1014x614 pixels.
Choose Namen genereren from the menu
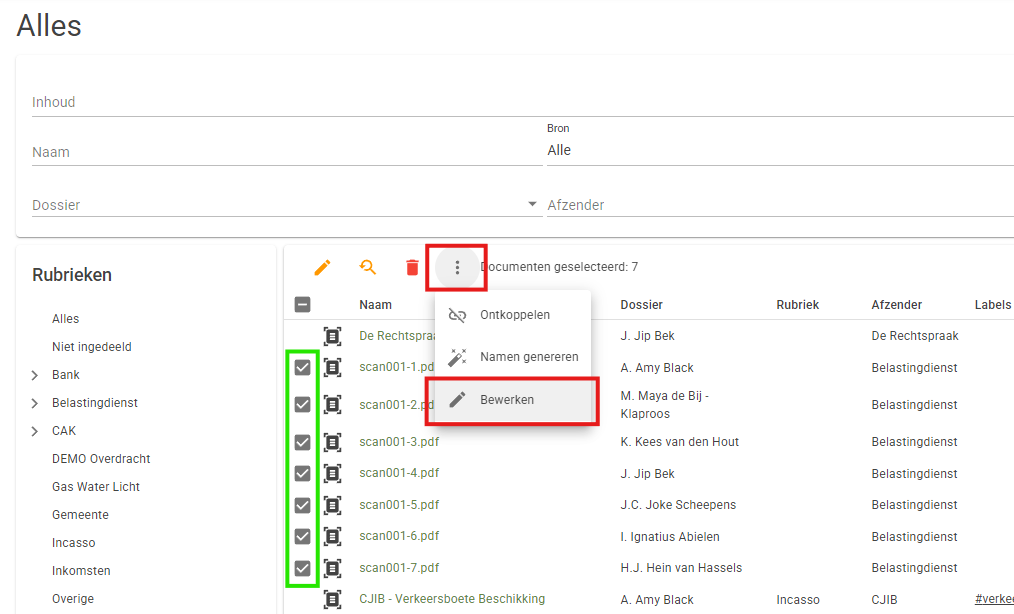pyautogui.click(x=528, y=357)
